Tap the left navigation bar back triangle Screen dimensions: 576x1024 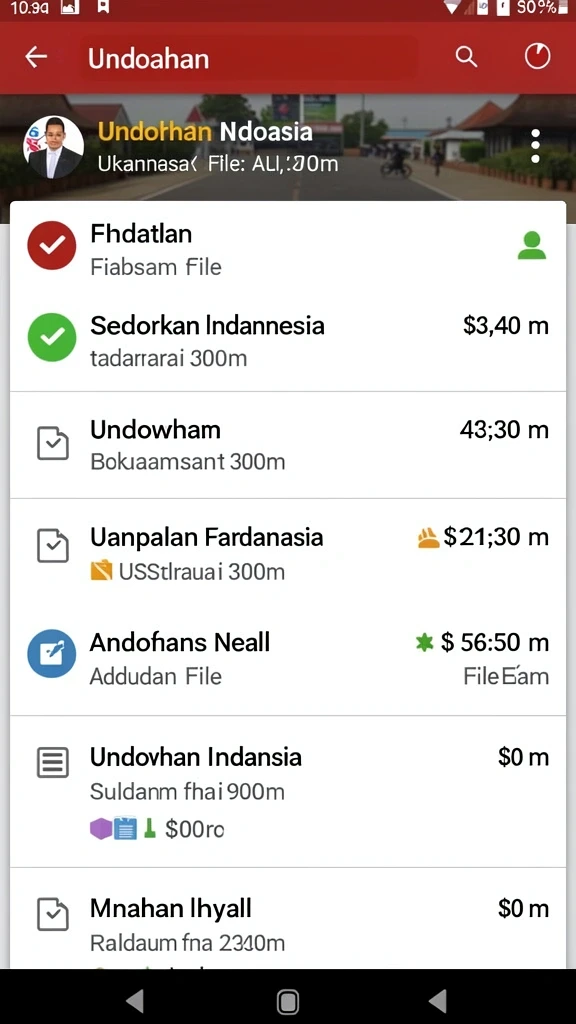[x=135, y=1000]
